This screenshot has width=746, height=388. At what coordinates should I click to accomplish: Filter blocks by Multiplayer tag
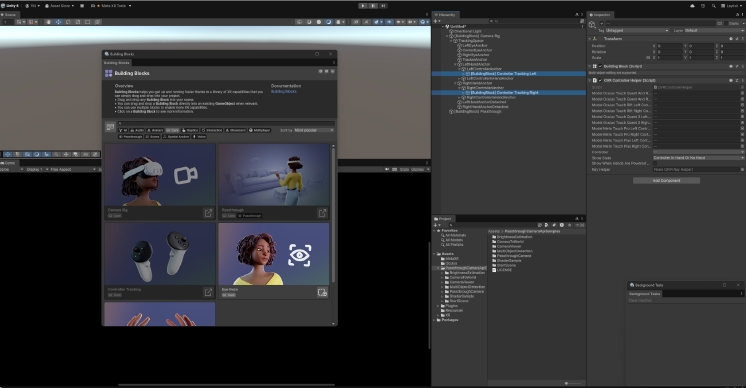click(260, 130)
